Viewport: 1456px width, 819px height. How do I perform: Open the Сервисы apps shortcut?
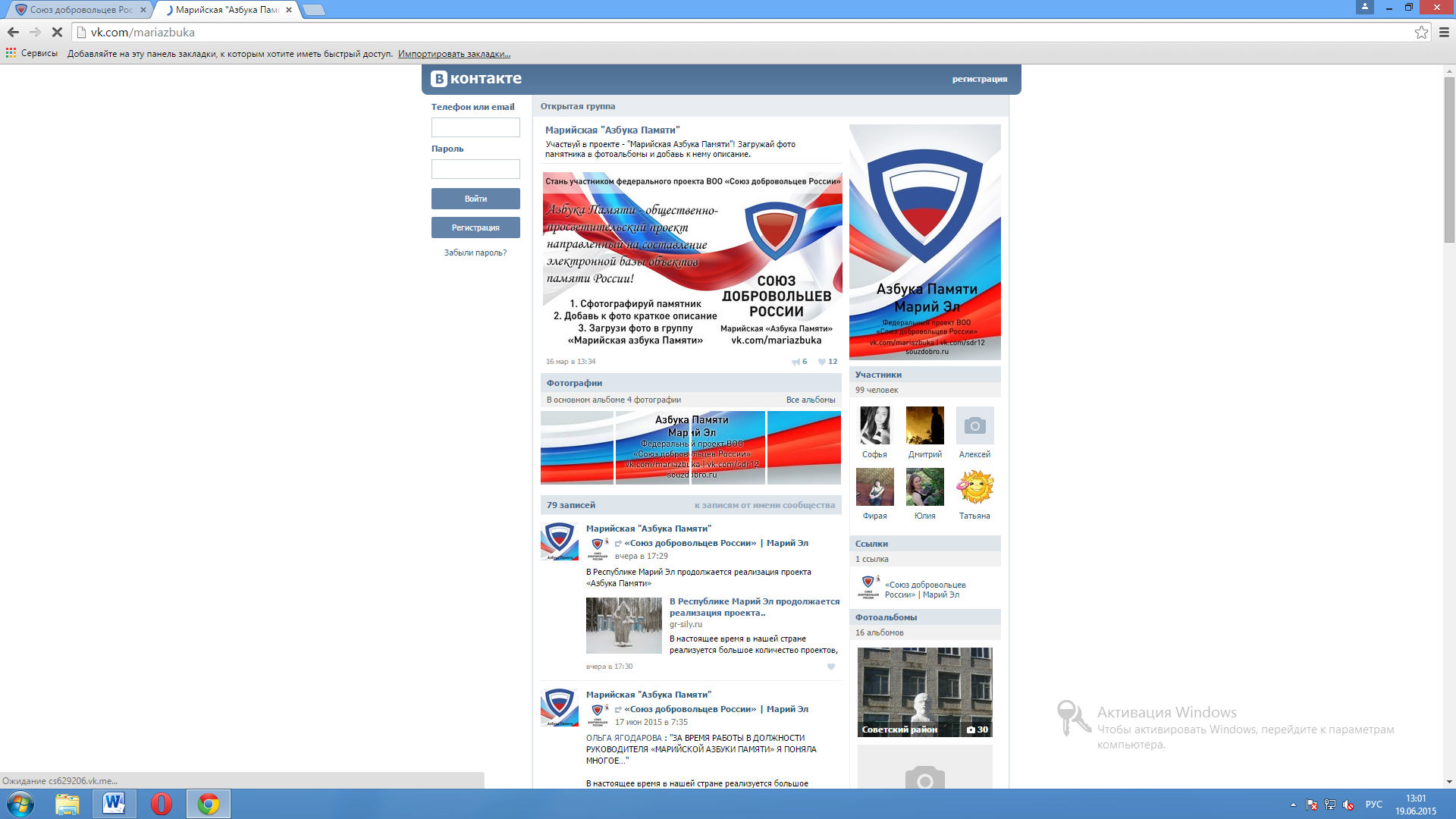pos(32,53)
